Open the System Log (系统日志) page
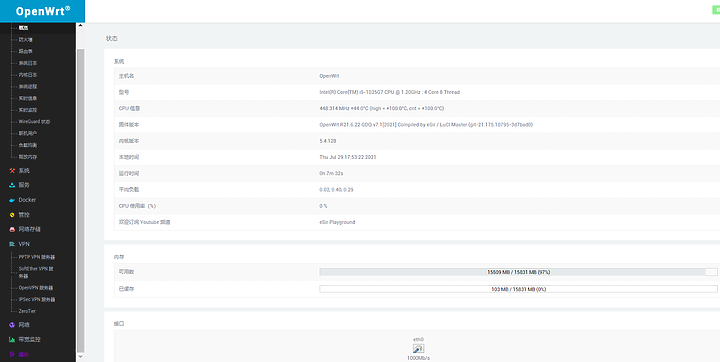The width and height of the screenshot is (720, 362). click(x=28, y=63)
